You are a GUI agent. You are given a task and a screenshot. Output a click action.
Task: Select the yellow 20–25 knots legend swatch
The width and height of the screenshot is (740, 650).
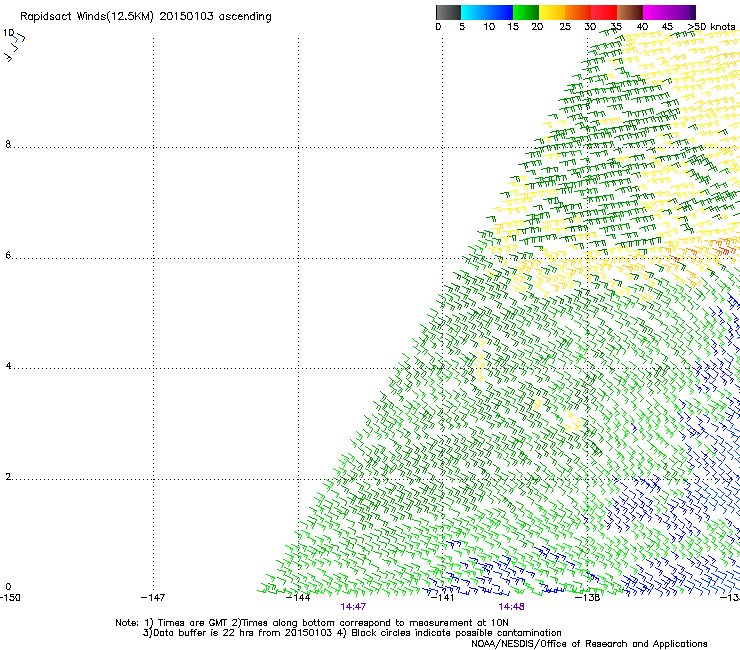[x=552, y=12]
